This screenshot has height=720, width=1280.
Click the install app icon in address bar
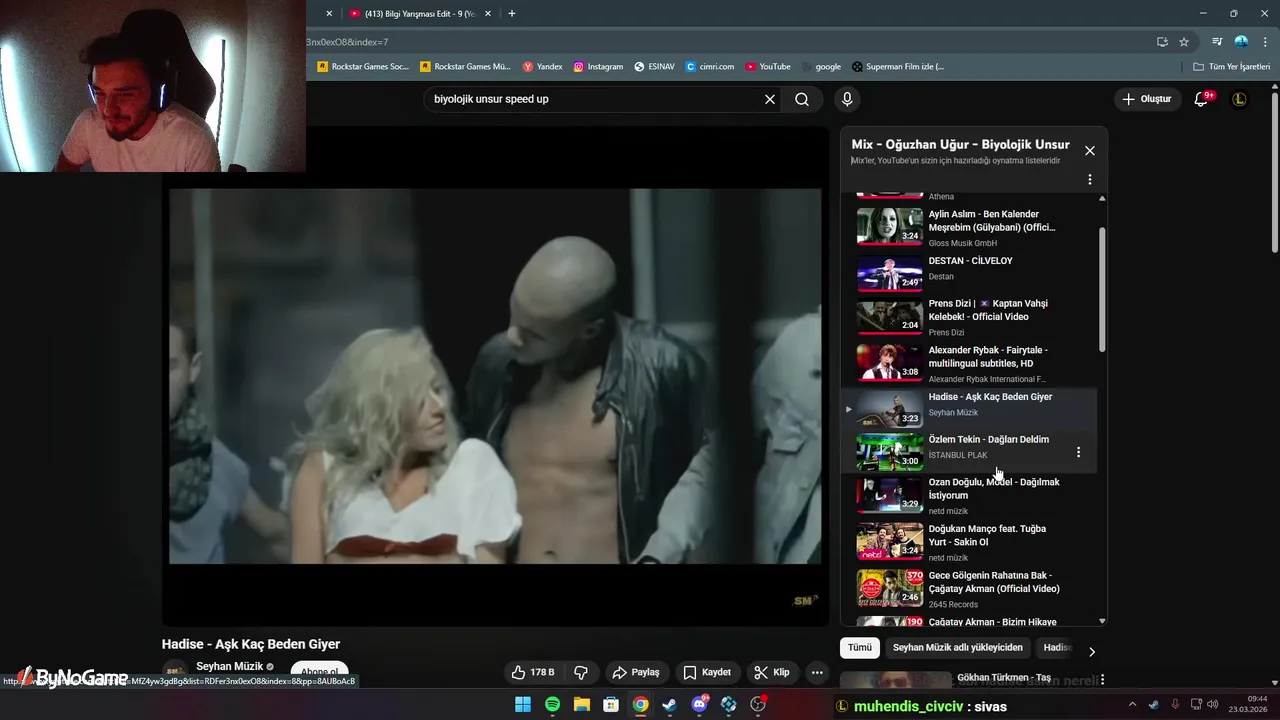coord(1162,42)
